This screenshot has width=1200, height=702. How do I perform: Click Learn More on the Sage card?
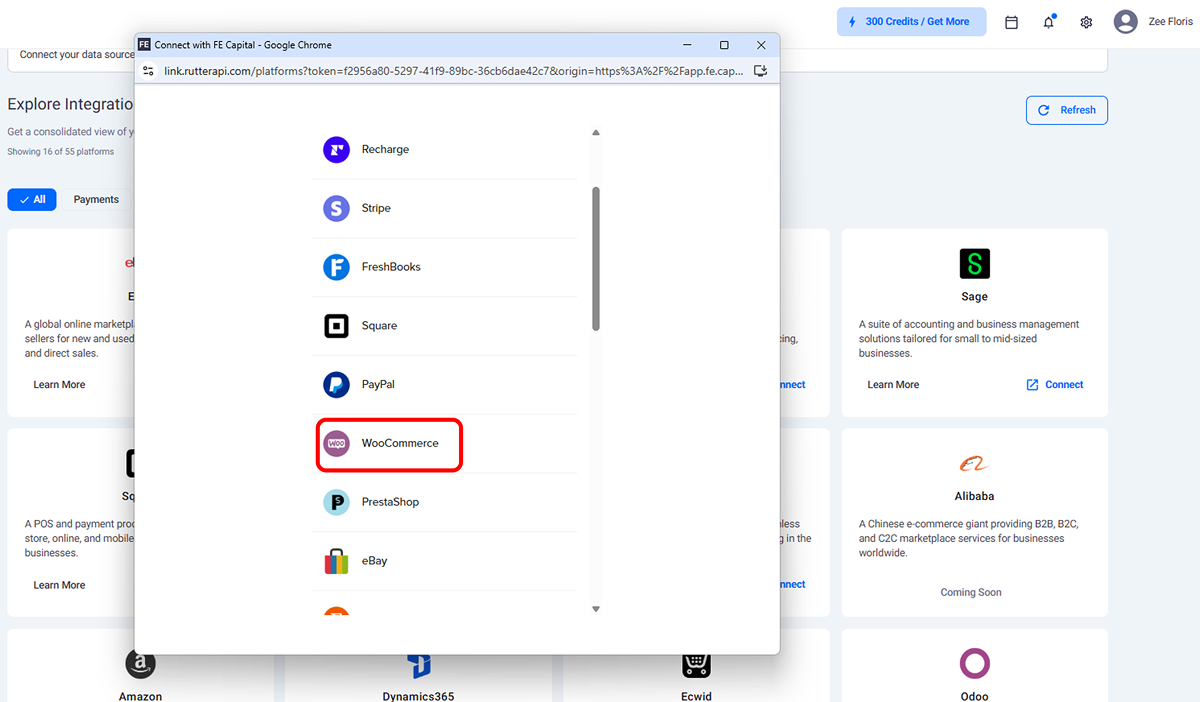tap(893, 385)
